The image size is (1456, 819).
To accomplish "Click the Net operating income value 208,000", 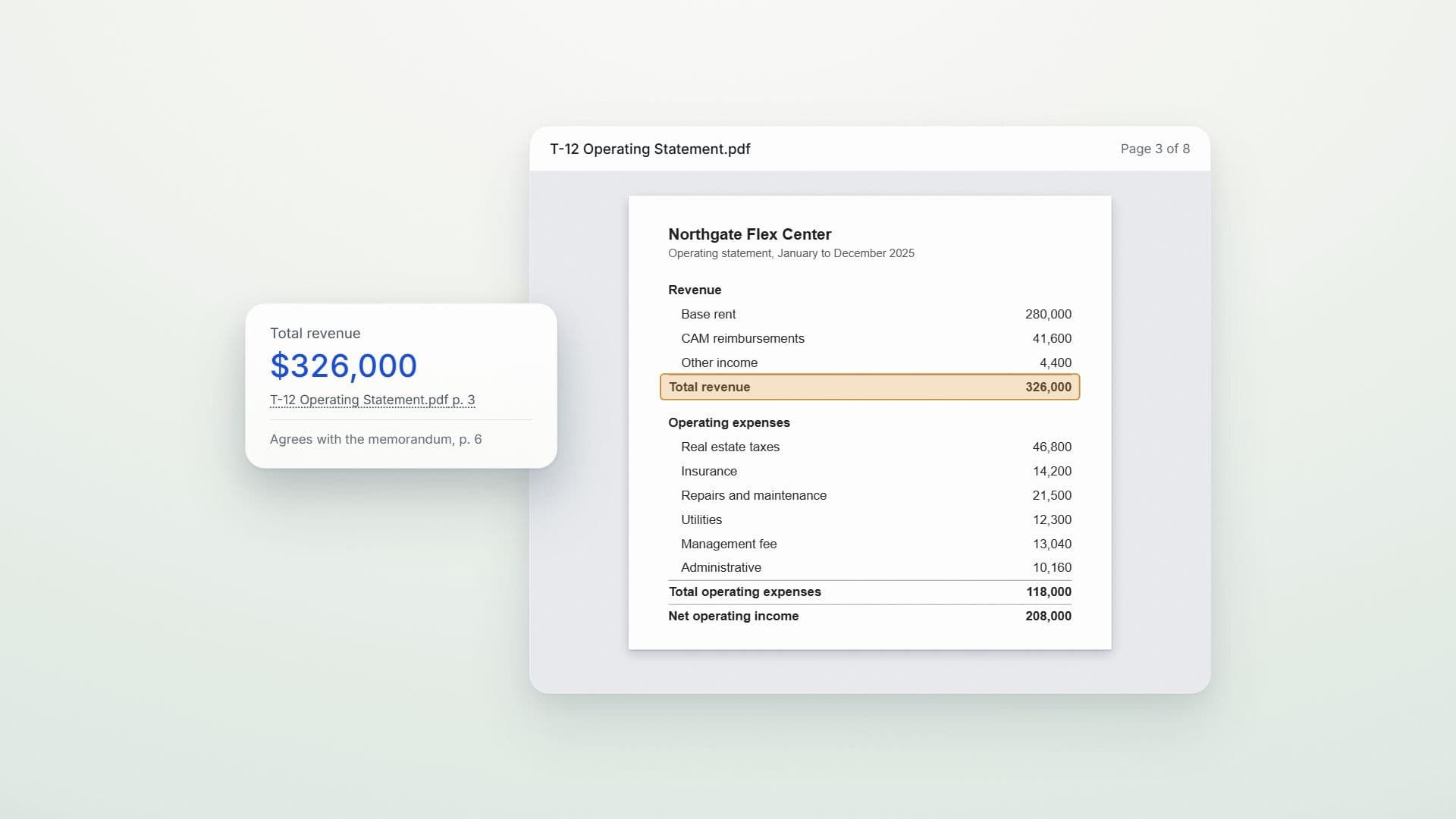I will point(1048,616).
